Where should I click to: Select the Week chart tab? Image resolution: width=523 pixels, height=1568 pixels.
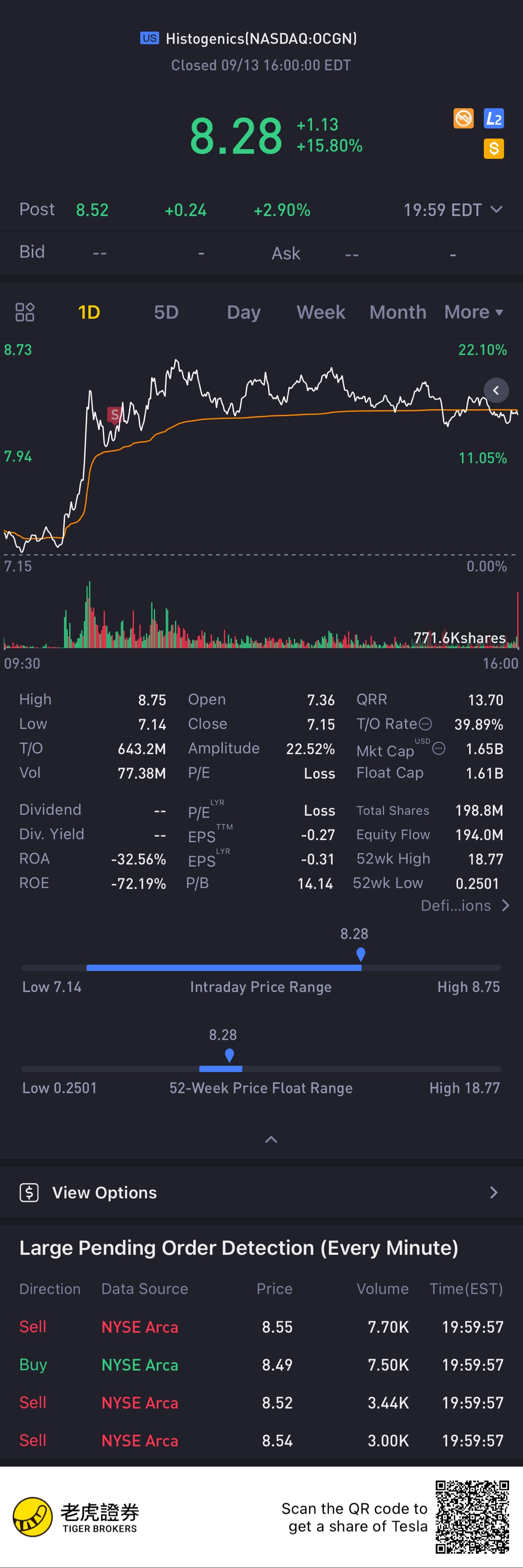pos(320,312)
